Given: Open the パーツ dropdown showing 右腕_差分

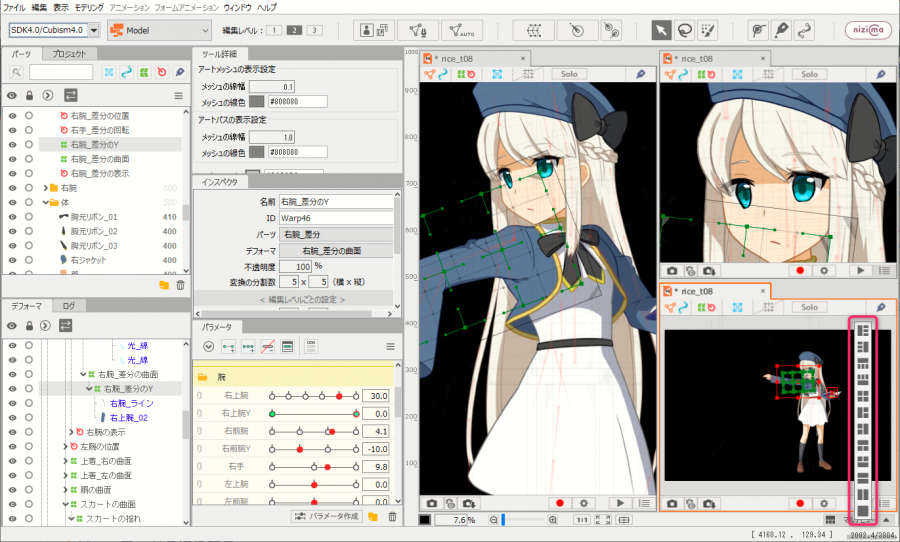Looking at the screenshot, I should click(336, 234).
